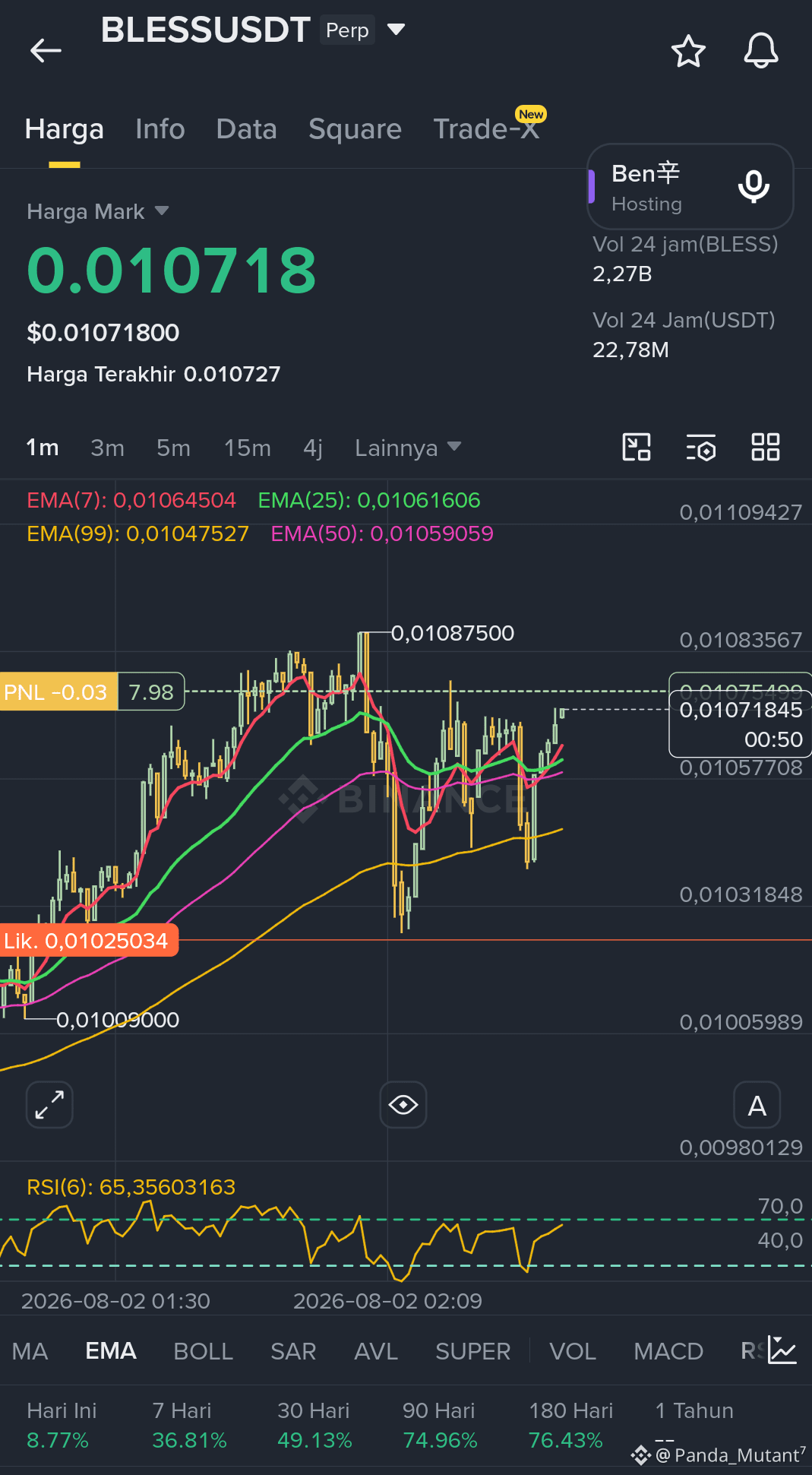
Task: Tap 90 Hari 74.96% performance
Action: click(440, 1425)
